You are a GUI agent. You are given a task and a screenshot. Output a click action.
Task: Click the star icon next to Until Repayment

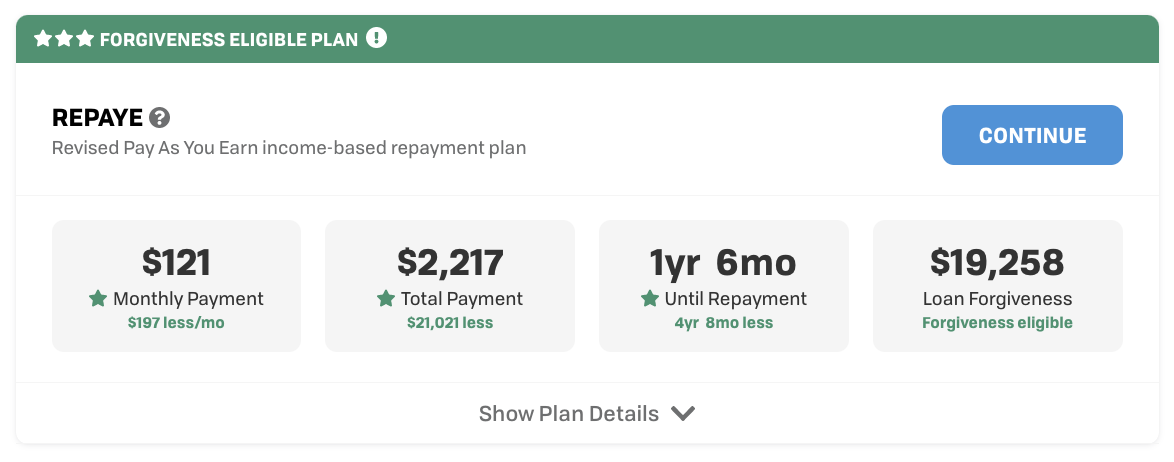point(649,299)
